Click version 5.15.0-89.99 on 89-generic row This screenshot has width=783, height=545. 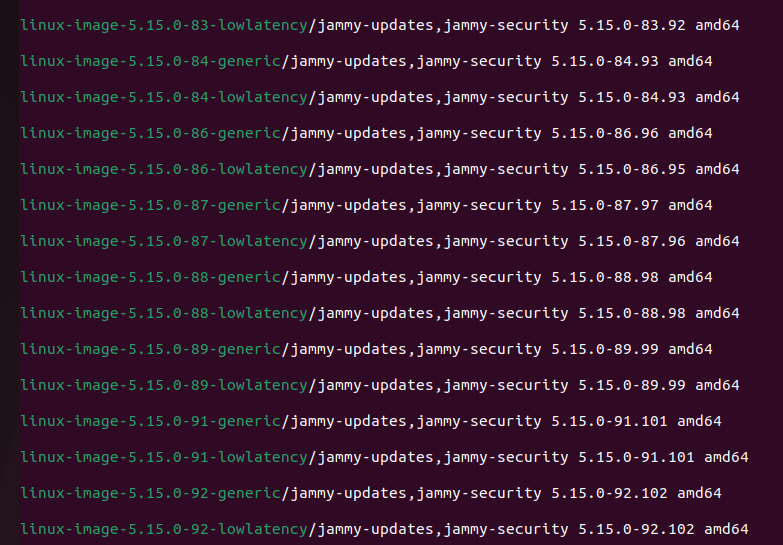coord(605,349)
